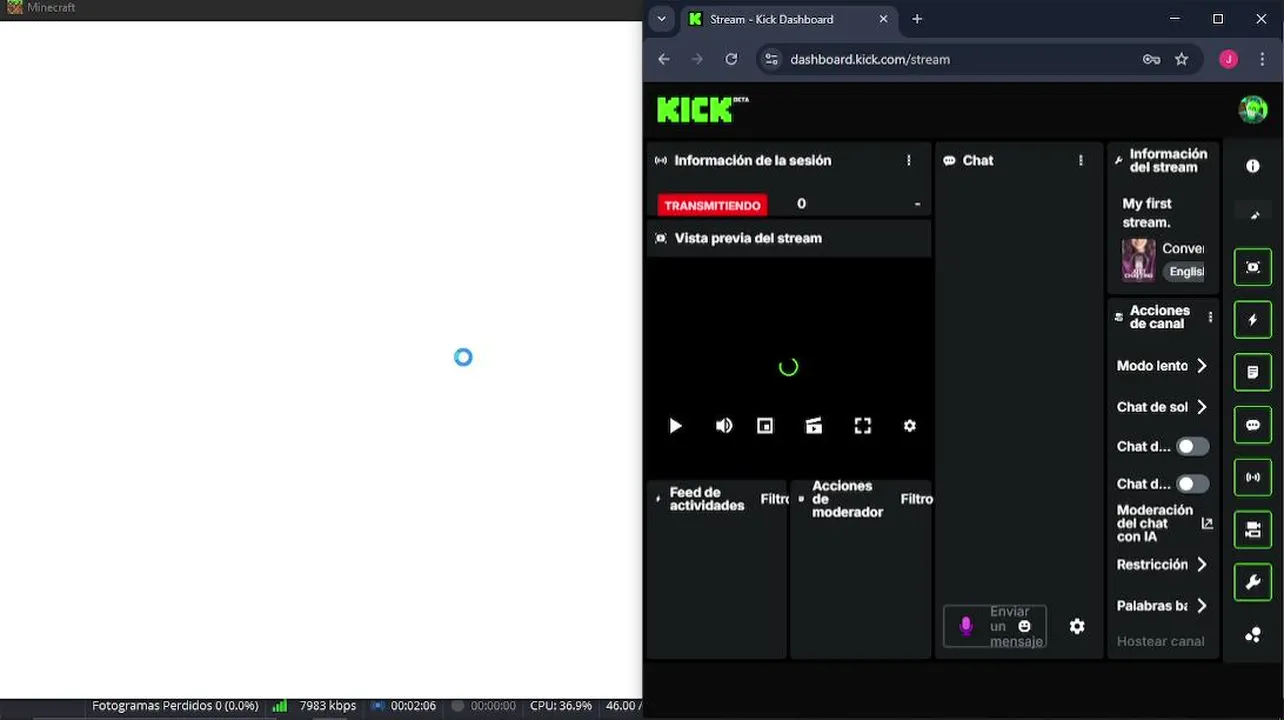Click the stream category thumbnail image
The height and width of the screenshot is (720, 1284).
click(1138, 260)
